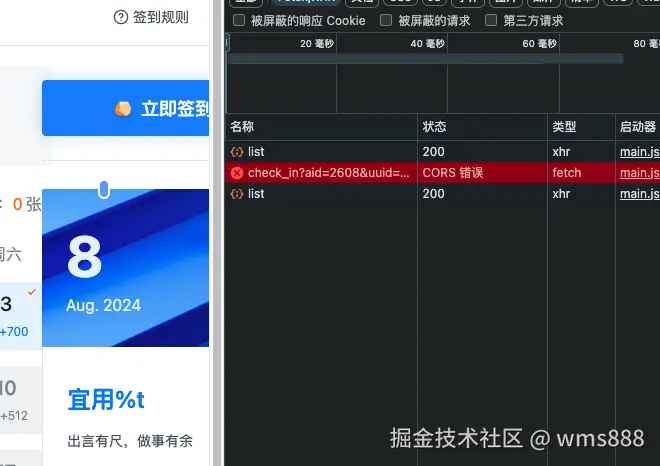
Task: Click the 40 毫秒 timeline marker
Action: (x=427, y=43)
